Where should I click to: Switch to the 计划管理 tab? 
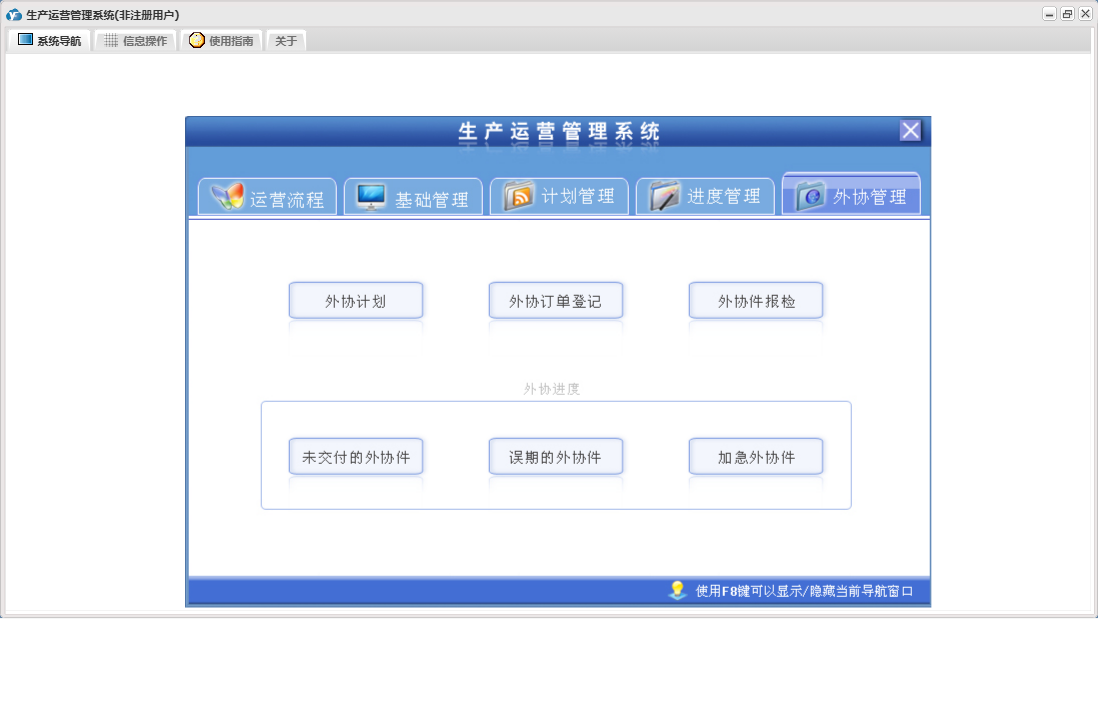click(x=559, y=197)
